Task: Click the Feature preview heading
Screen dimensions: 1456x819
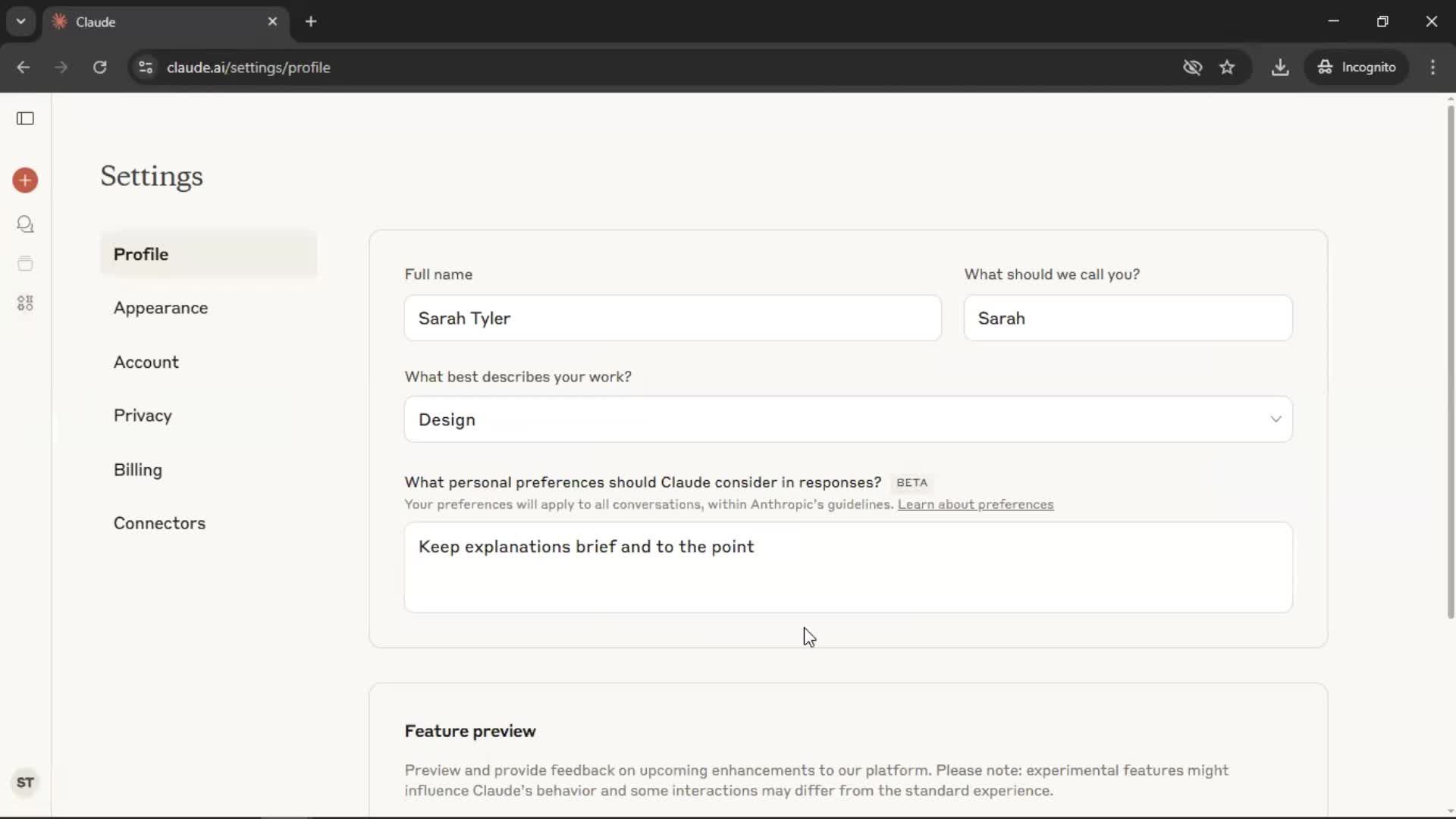Action: click(x=470, y=731)
